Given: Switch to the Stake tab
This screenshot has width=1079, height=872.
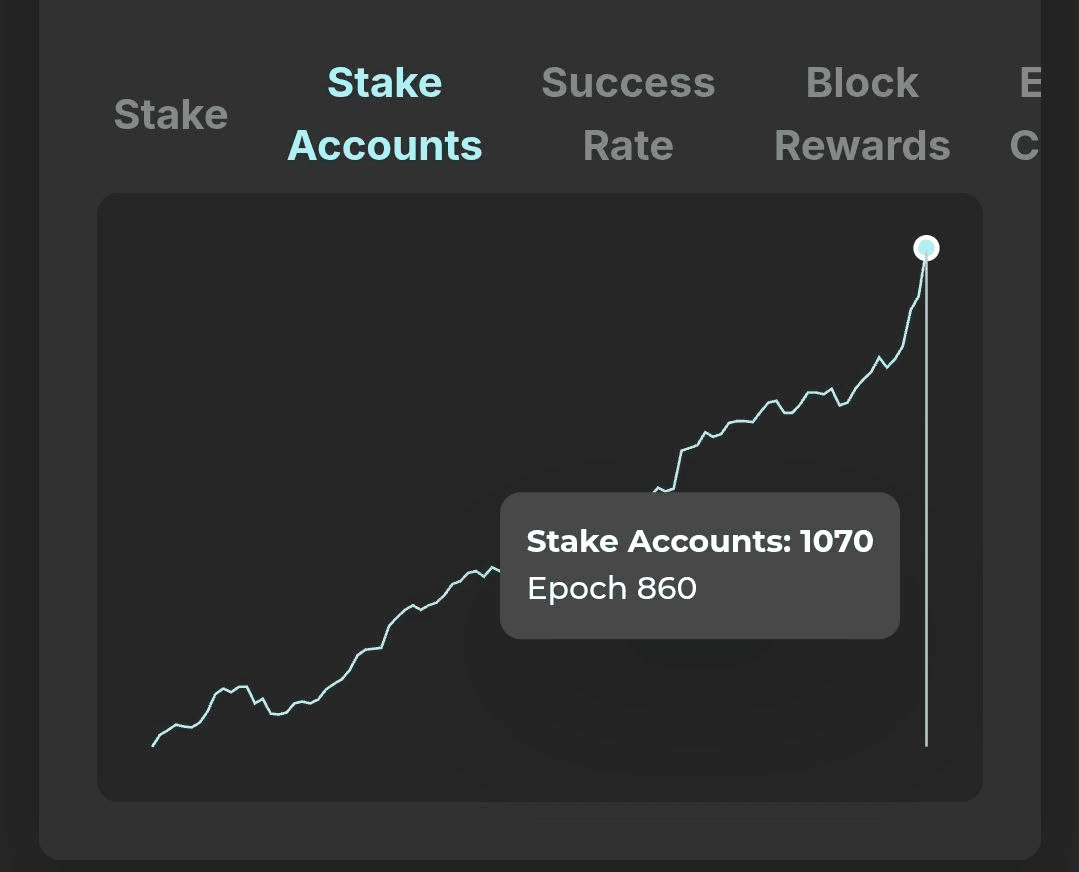Looking at the screenshot, I should pos(171,115).
